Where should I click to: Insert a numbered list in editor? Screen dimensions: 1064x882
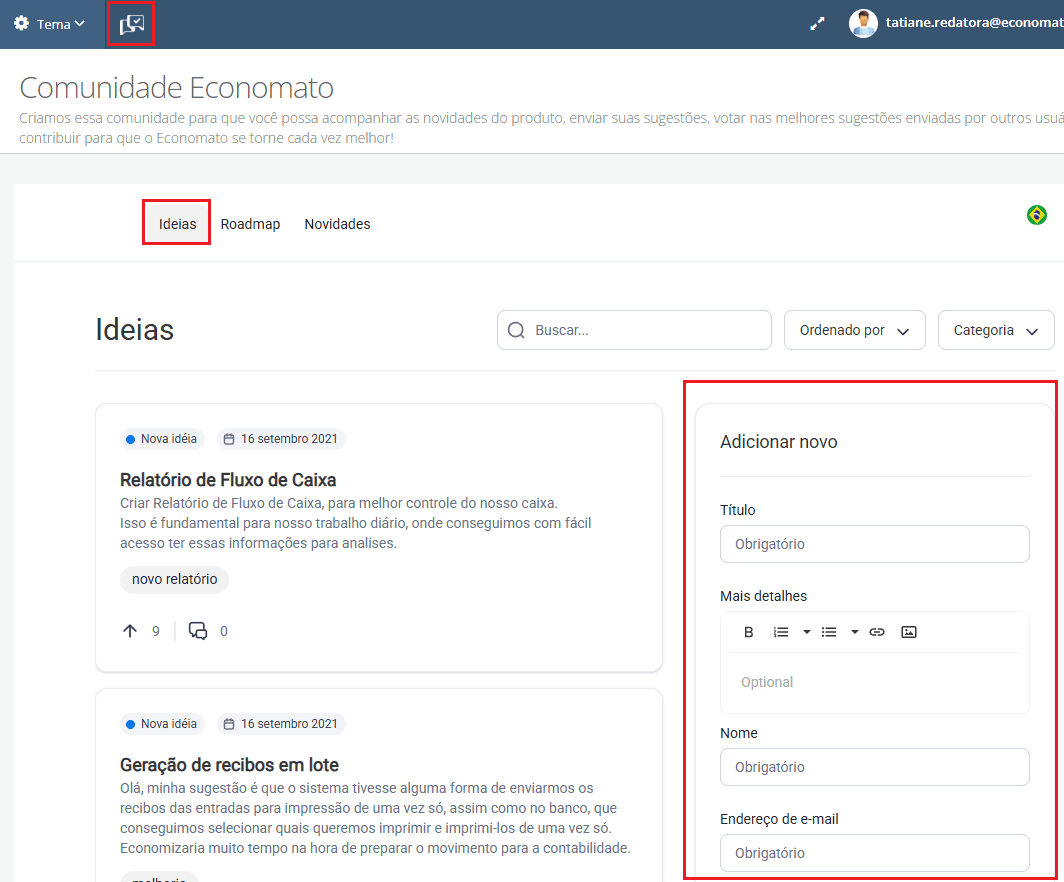tap(781, 632)
